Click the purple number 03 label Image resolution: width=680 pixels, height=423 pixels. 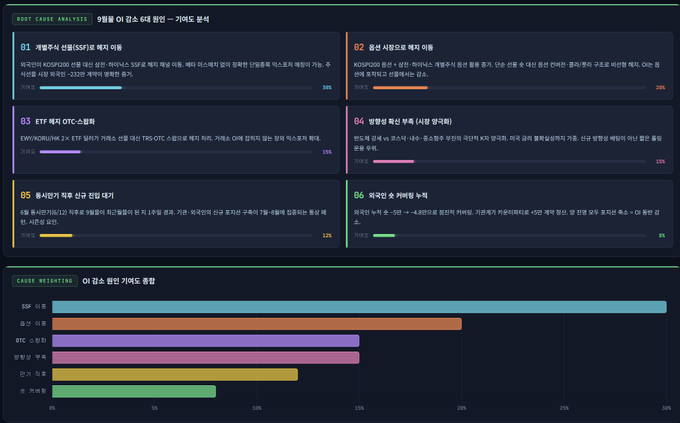pos(26,121)
